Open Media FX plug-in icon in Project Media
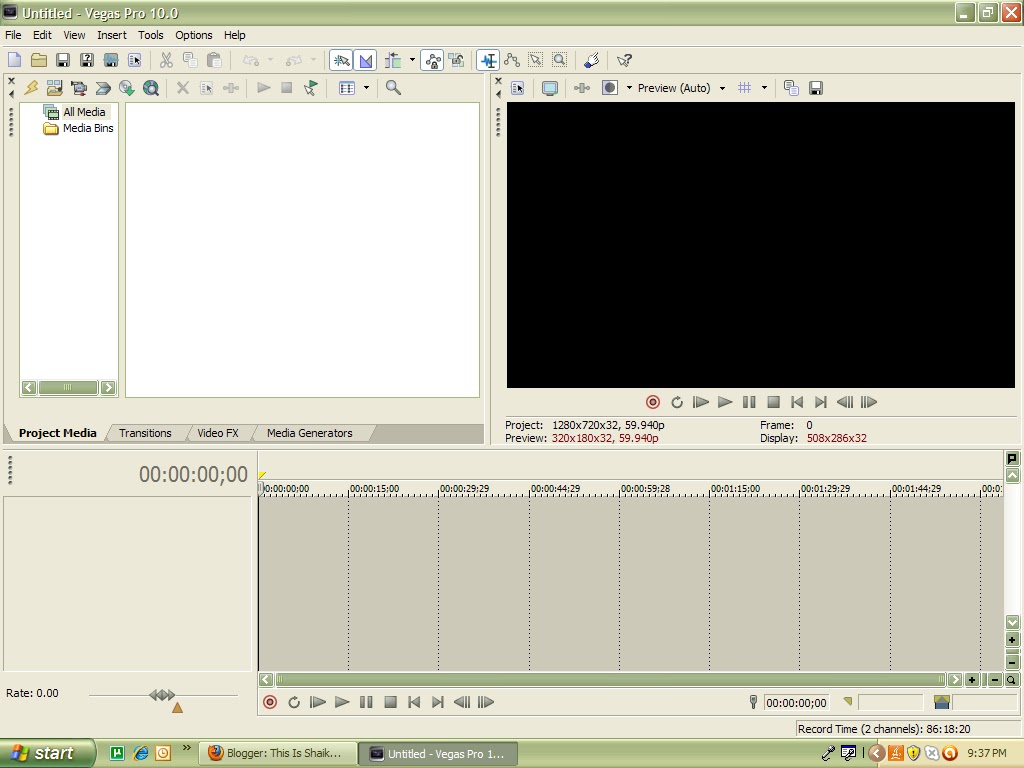Image resolution: width=1024 pixels, height=768 pixels. (x=231, y=88)
